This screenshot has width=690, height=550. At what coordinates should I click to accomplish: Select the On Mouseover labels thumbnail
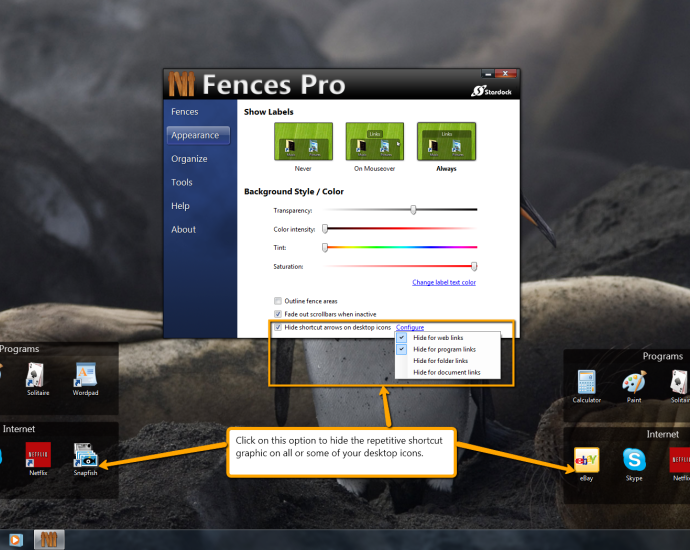(x=374, y=141)
